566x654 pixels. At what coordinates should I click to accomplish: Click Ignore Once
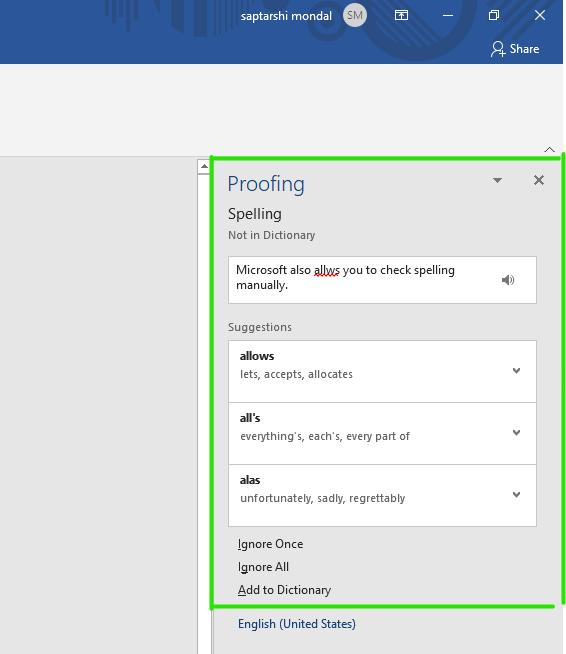tap(270, 544)
